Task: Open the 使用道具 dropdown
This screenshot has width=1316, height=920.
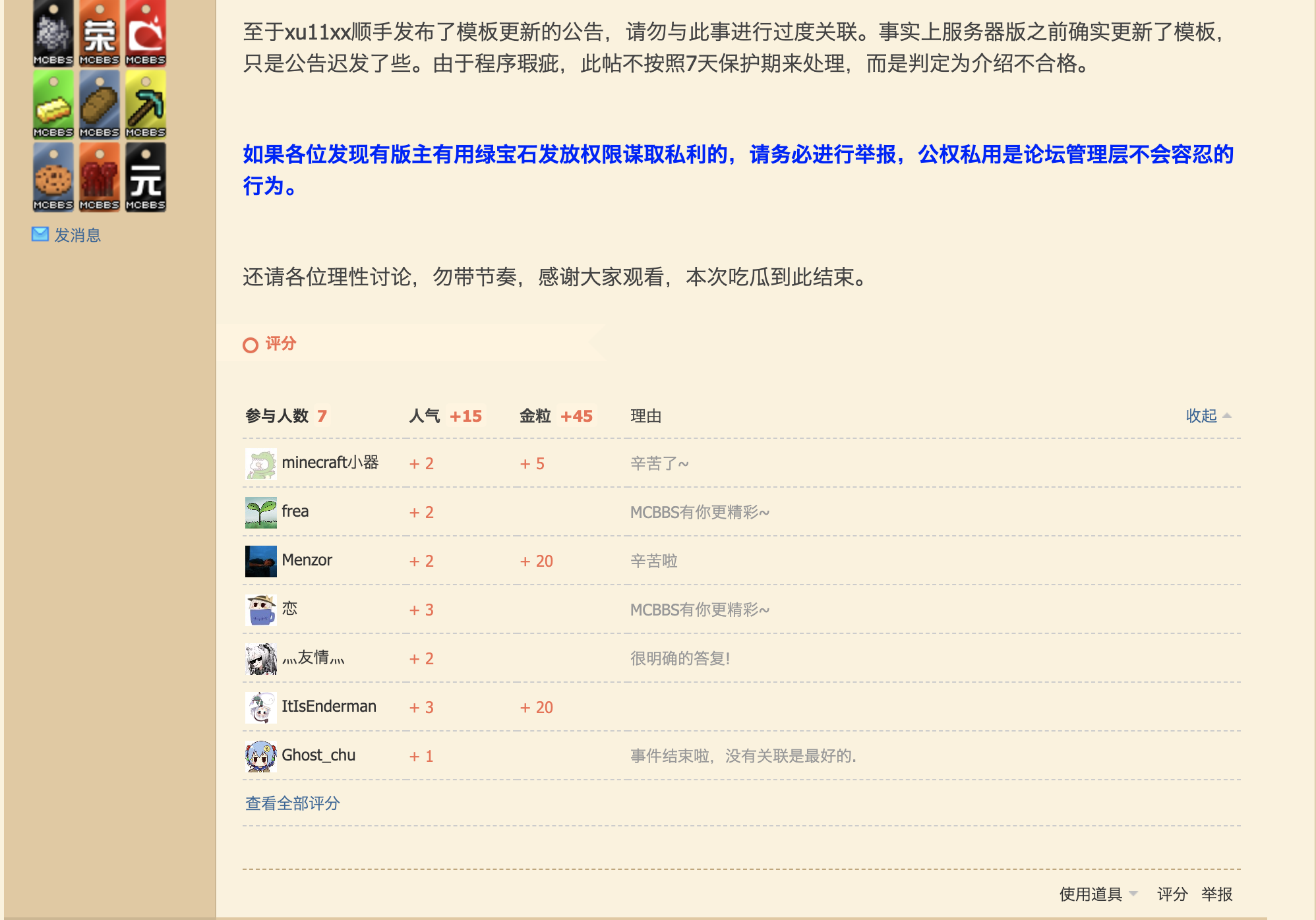Action: (1097, 894)
